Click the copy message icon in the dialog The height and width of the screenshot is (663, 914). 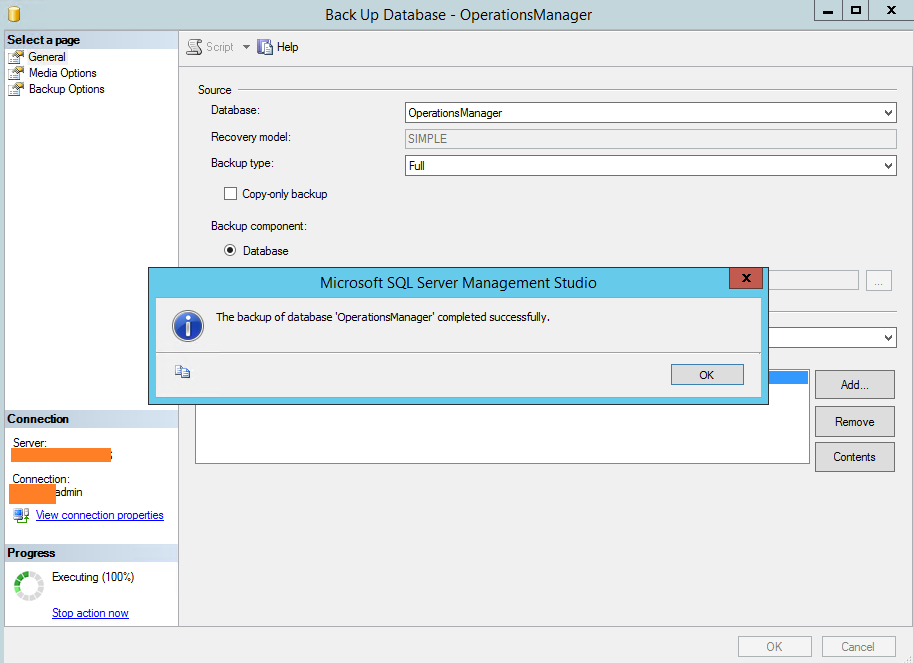[182, 371]
